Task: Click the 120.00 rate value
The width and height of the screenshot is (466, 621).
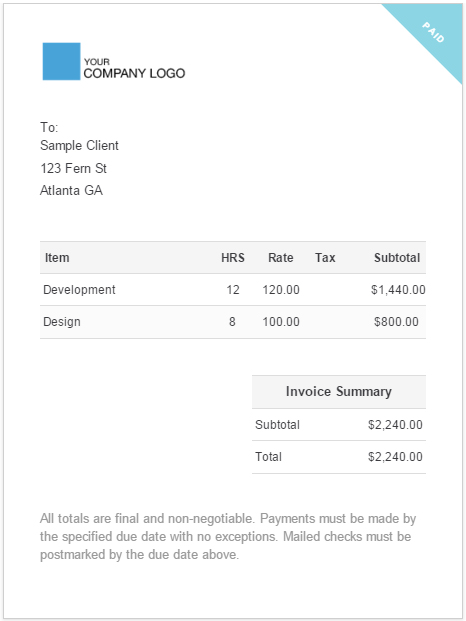Action: click(281, 290)
